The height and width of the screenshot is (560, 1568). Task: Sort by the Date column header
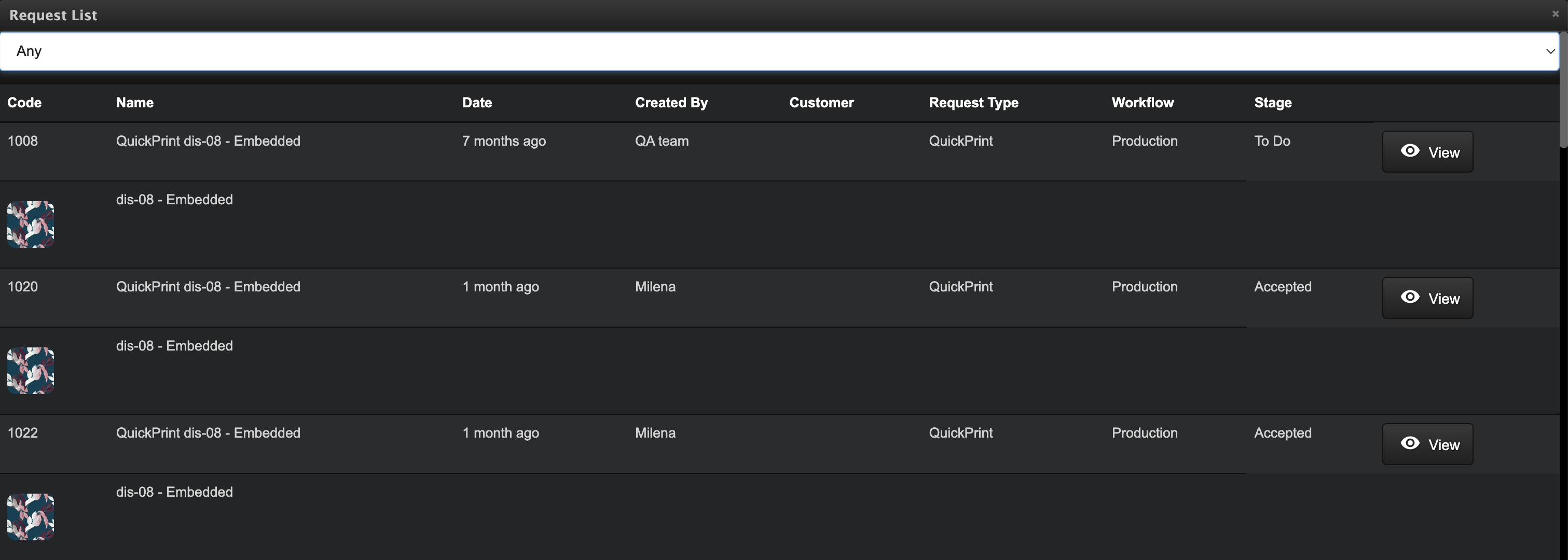477,103
